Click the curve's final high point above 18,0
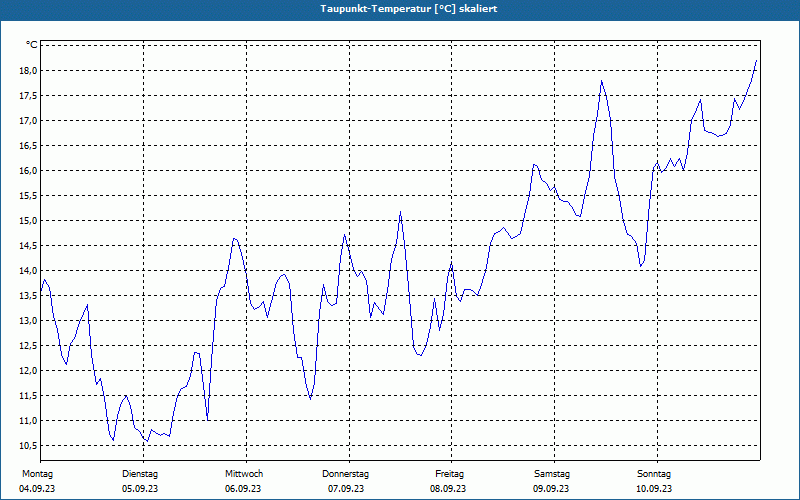This screenshot has width=800, height=500. [x=756, y=61]
